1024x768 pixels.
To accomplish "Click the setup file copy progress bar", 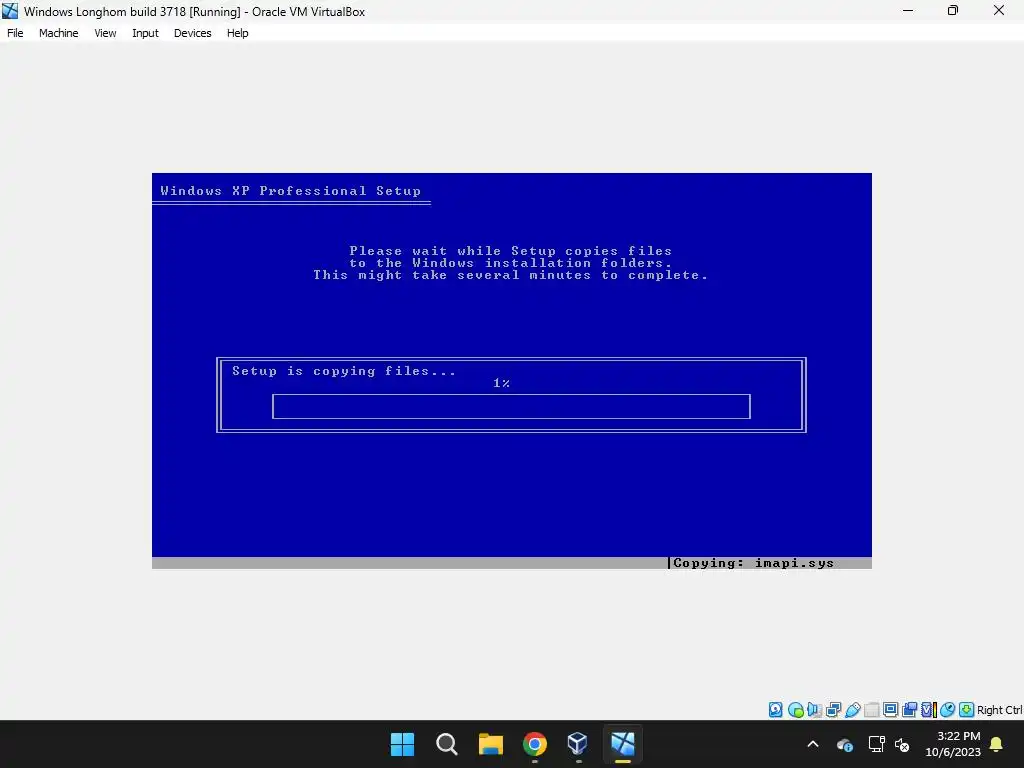I will click(x=511, y=406).
